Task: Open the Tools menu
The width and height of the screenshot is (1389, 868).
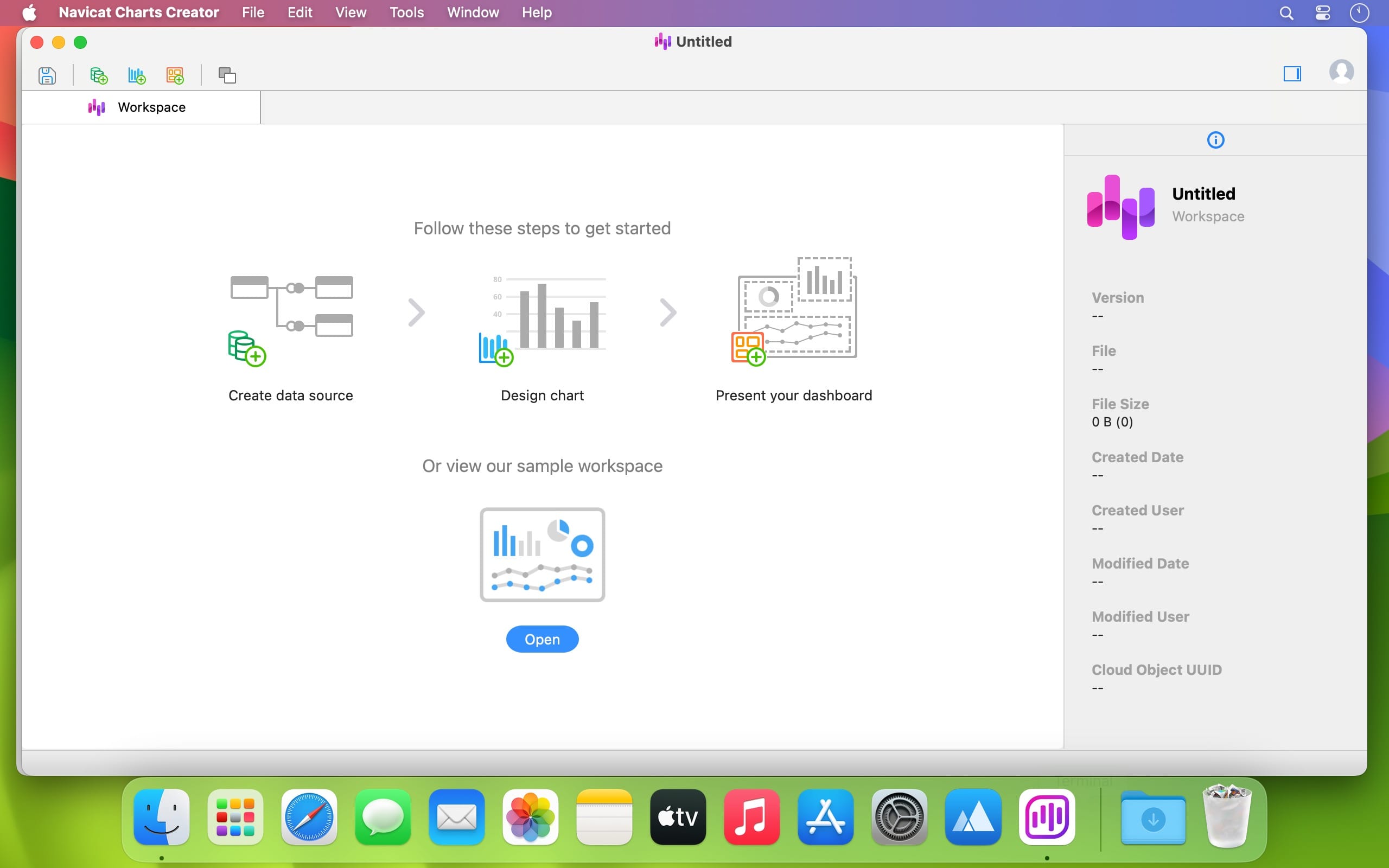Action: click(406, 12)
